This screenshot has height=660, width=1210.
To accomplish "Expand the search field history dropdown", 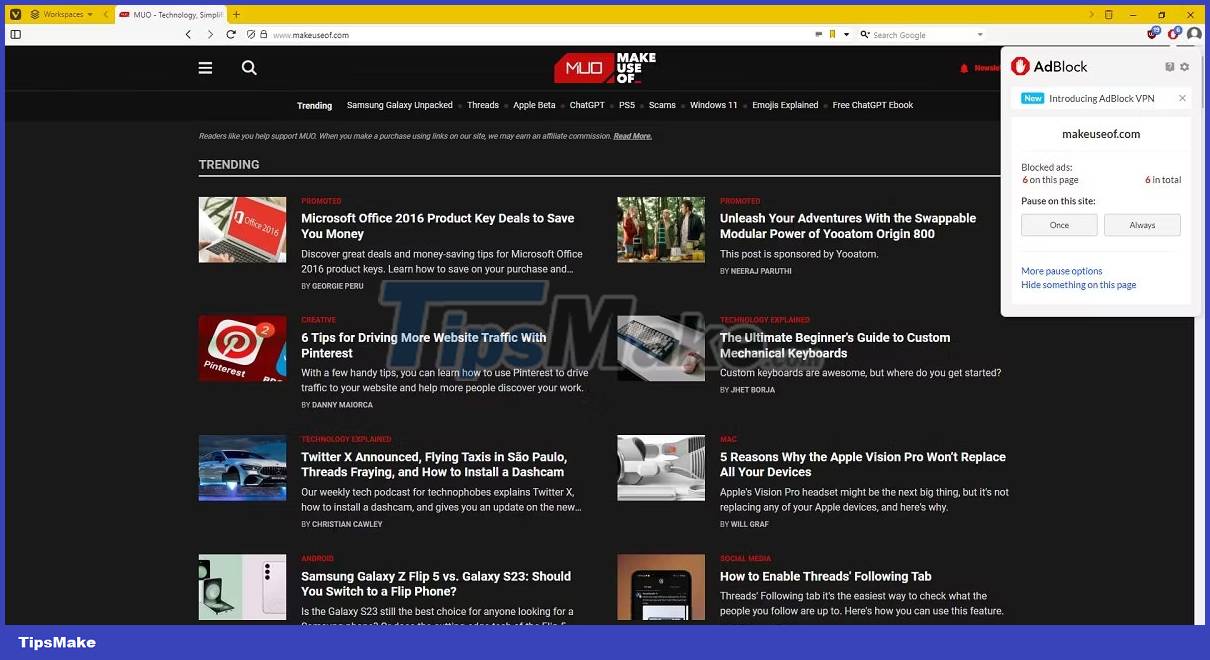I will (980, 34).
